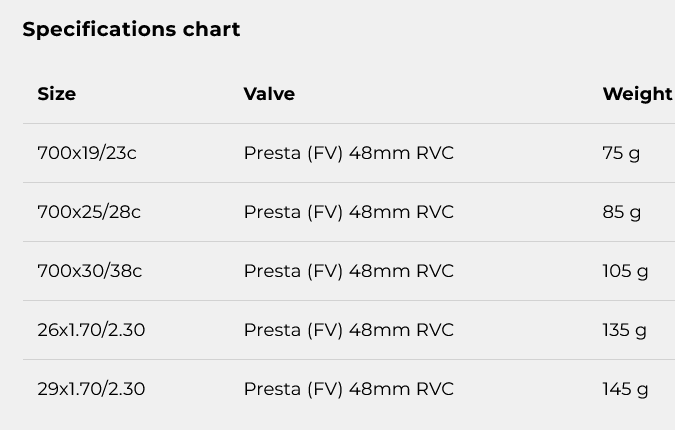Click the 85 g weight value
The height and width of the screenshot is (430, 675).
[622, 213]
